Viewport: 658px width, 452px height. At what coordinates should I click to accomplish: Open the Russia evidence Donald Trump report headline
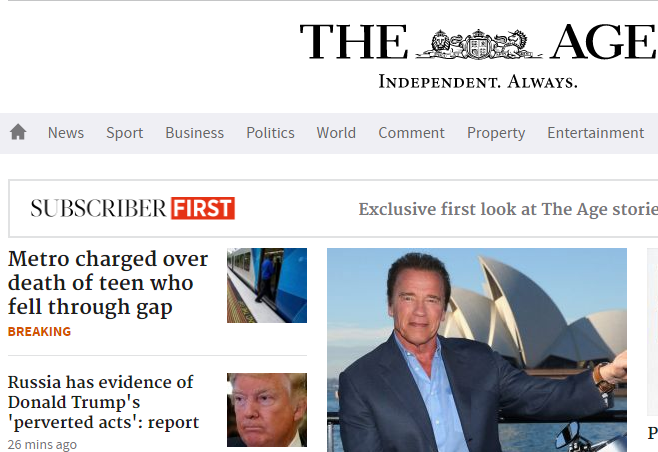click(103, 402)
